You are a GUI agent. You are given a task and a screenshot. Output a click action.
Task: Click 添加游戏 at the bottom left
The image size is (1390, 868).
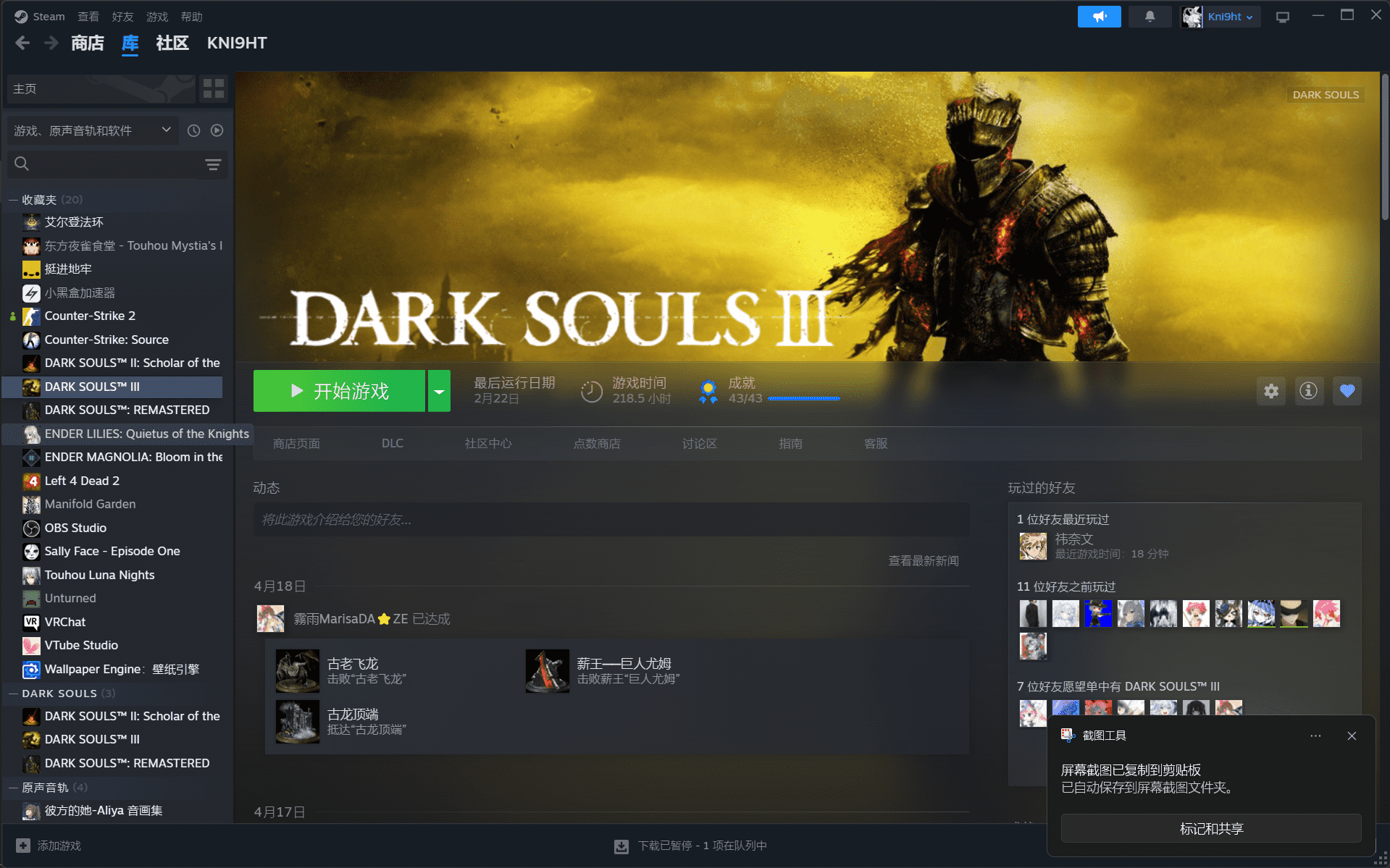coord(59,846)
